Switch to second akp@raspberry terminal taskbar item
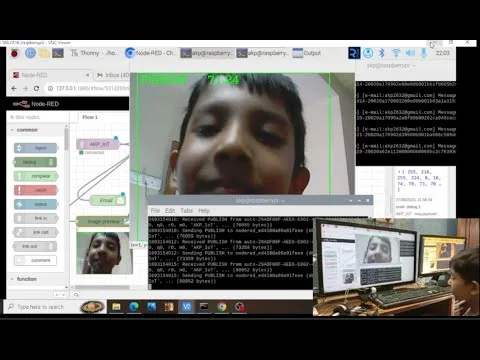Screen dimensions: 480x360 [263, 53]
